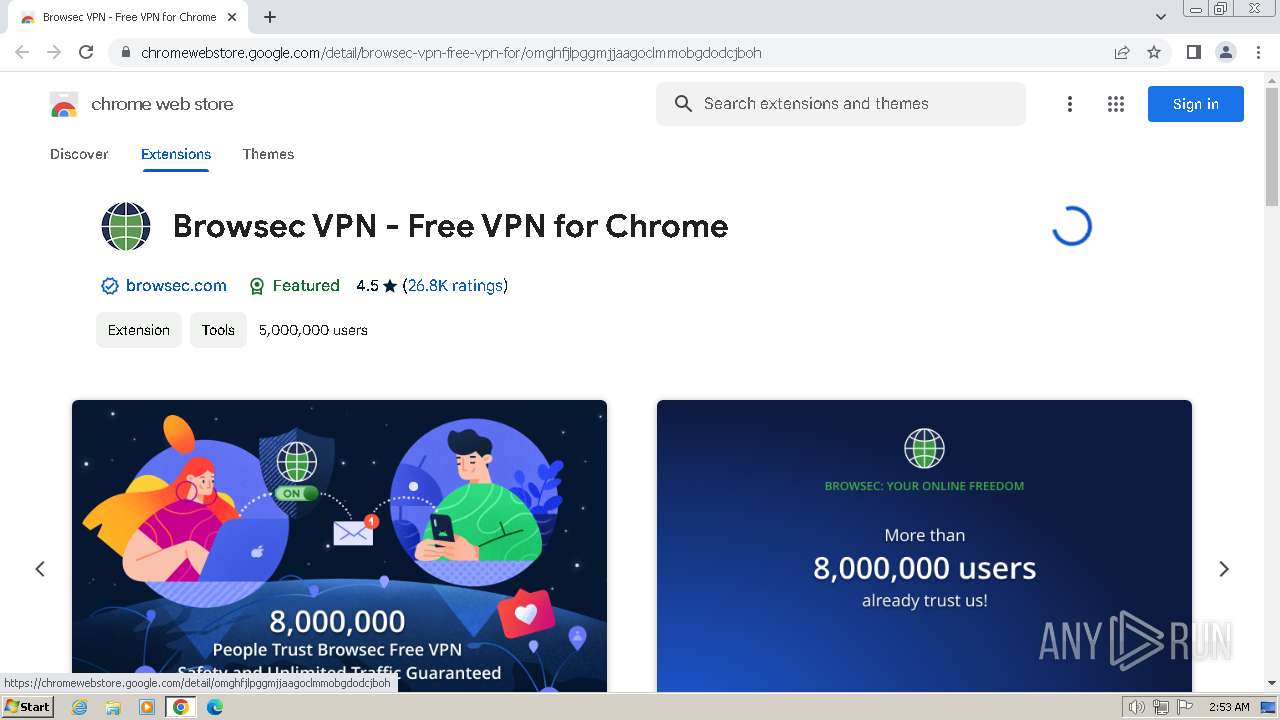Open the Chrome customize menu dots
Image resolution: width=1280 pixels, height=720 pixels.
(x=1259, y=52)
